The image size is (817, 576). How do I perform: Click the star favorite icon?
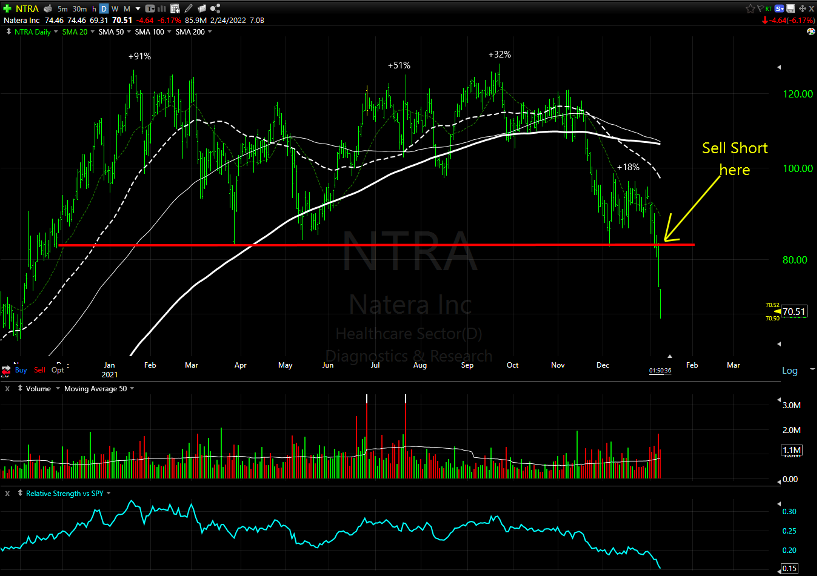click(750, 8)
